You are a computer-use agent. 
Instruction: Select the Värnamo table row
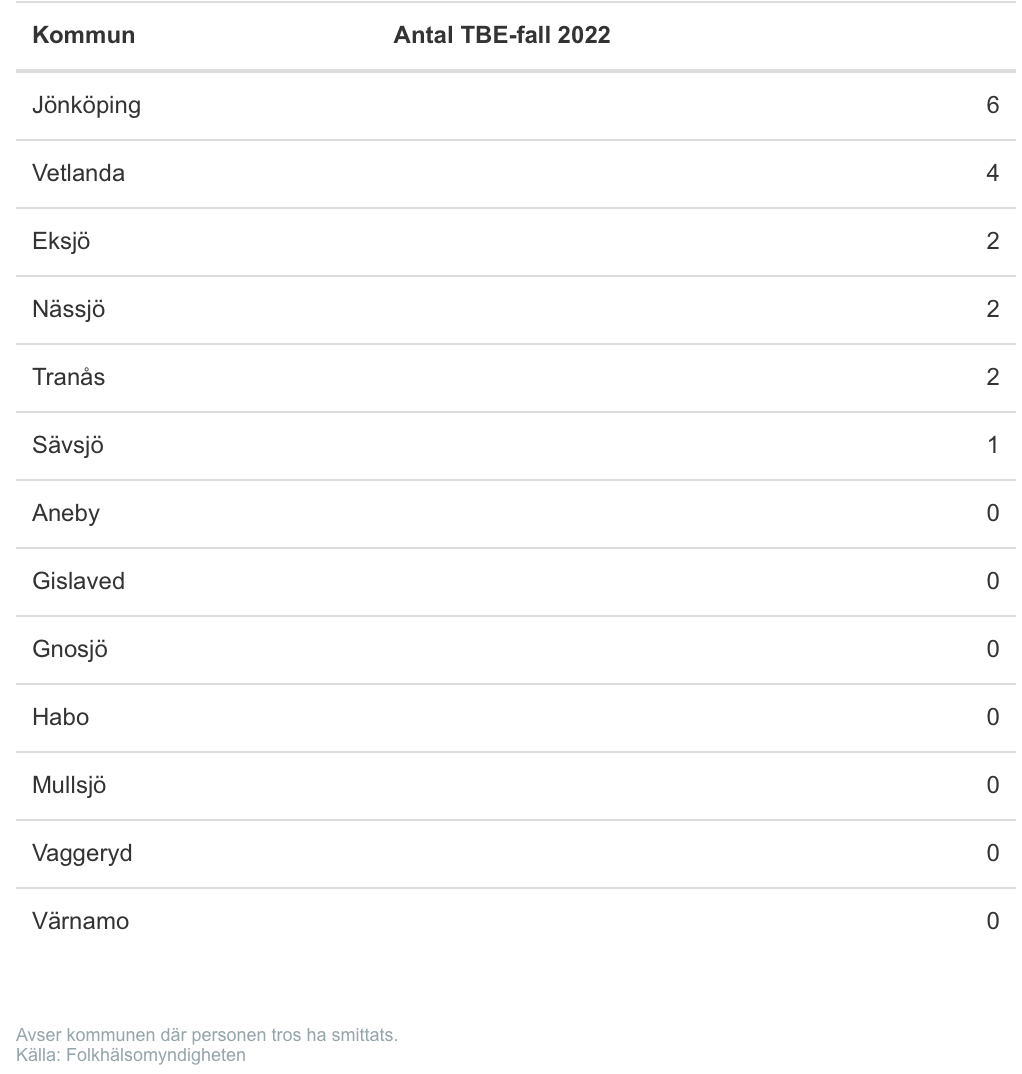pyautogui.click(x=80, y=921)
